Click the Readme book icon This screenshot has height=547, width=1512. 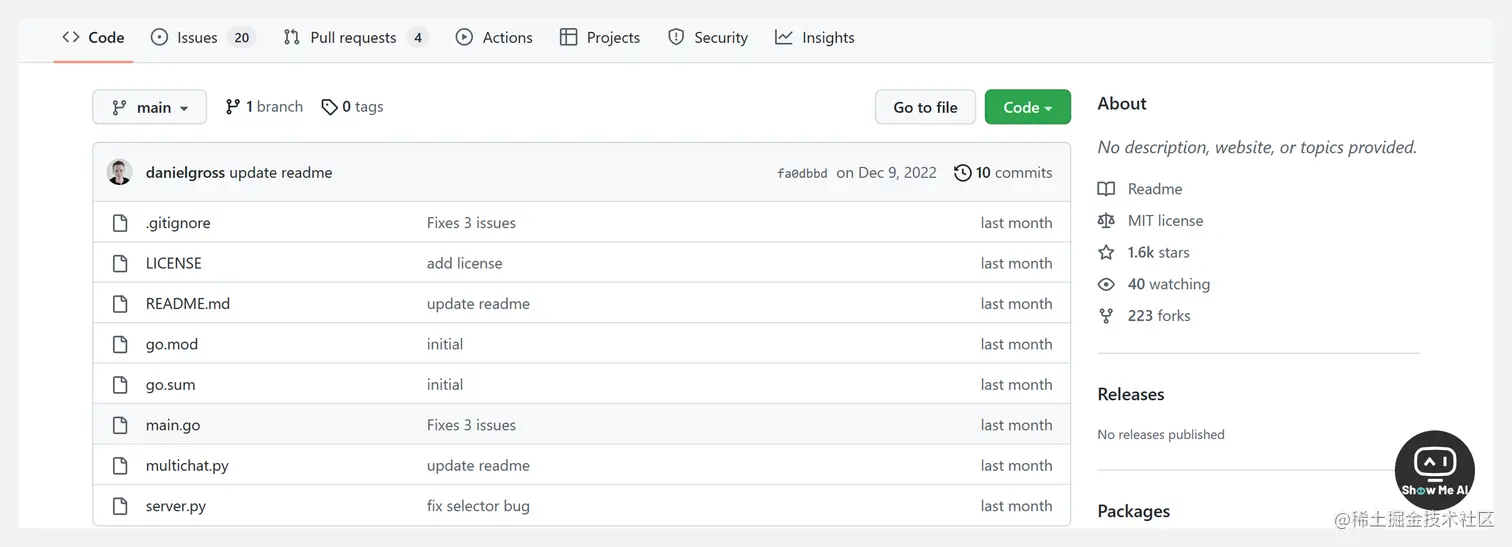coord(1106,189)
